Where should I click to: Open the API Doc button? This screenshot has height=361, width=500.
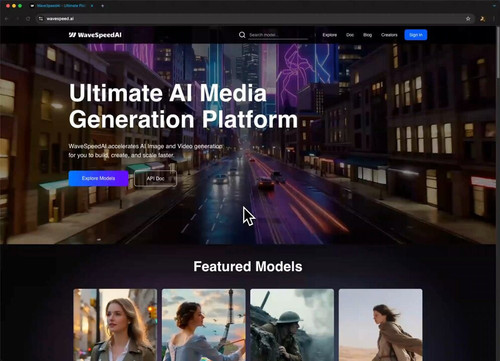pyautogui.click(x=155, y=178)
